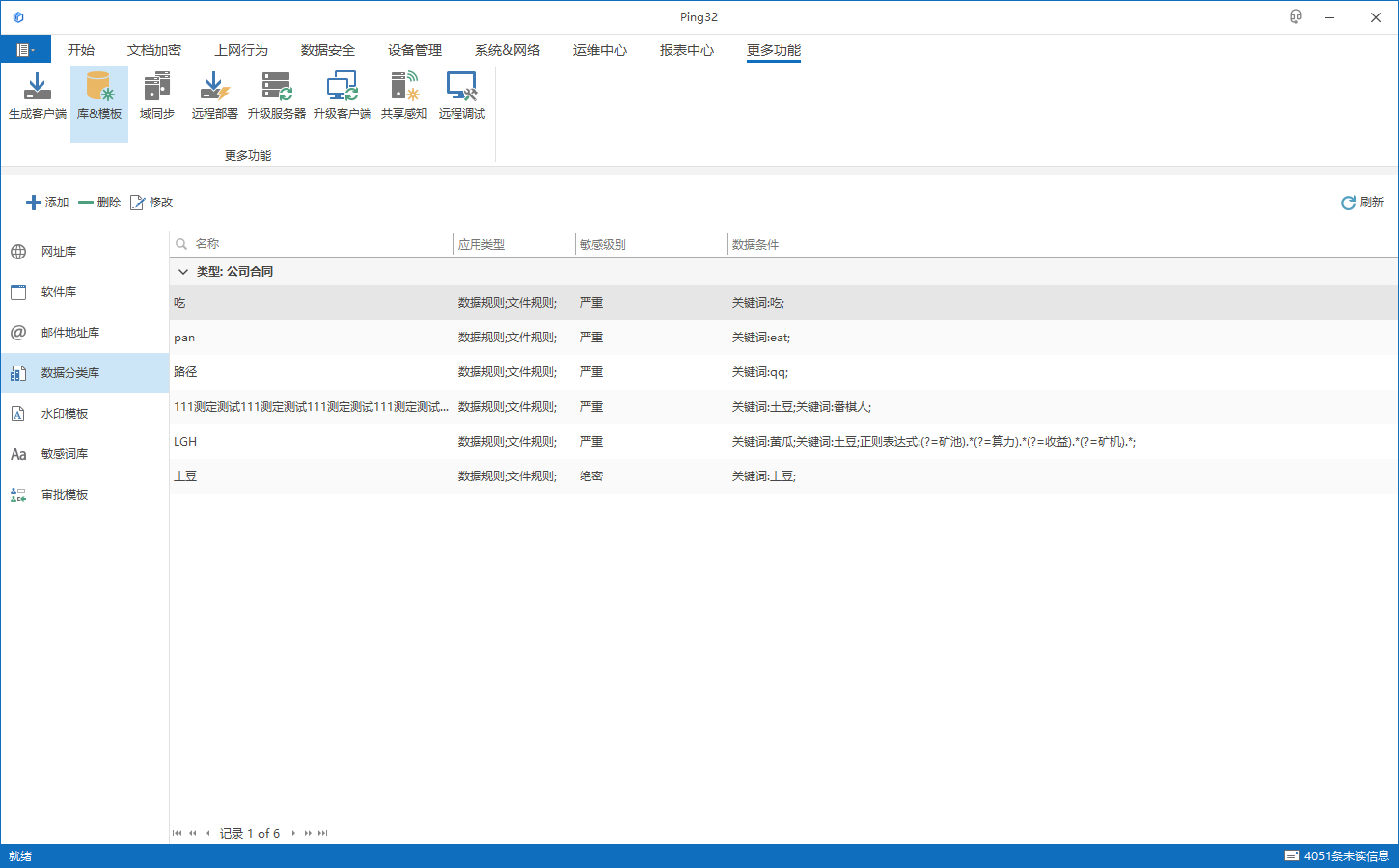The width and height of the screenshot is (1399, 868).
Task: Click the 升级服务器 icon
Action: click(276, 96)
